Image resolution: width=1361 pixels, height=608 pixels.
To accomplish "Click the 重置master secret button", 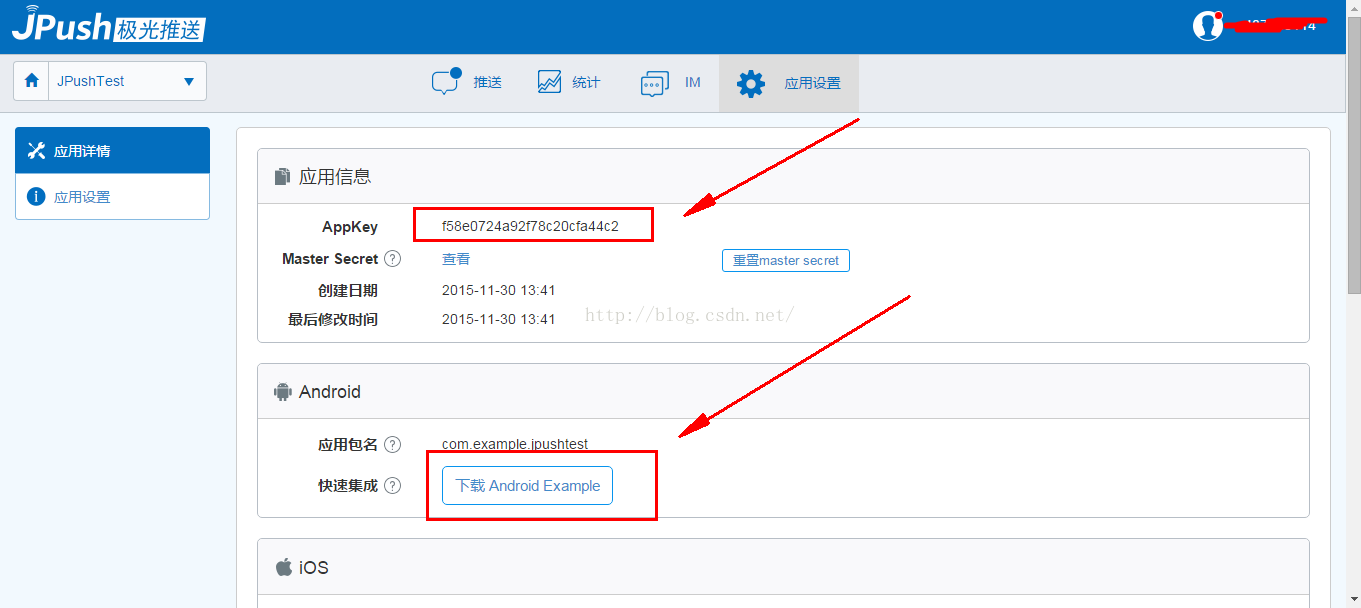I will pos(786,260).
